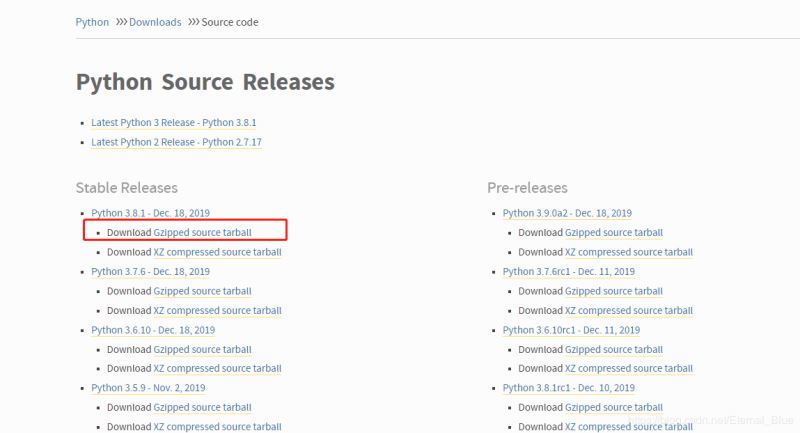Viewport: 800px width, 433px height.
Task: Open the Python 3.5.9 release link
Action: (x=148, y=388)
